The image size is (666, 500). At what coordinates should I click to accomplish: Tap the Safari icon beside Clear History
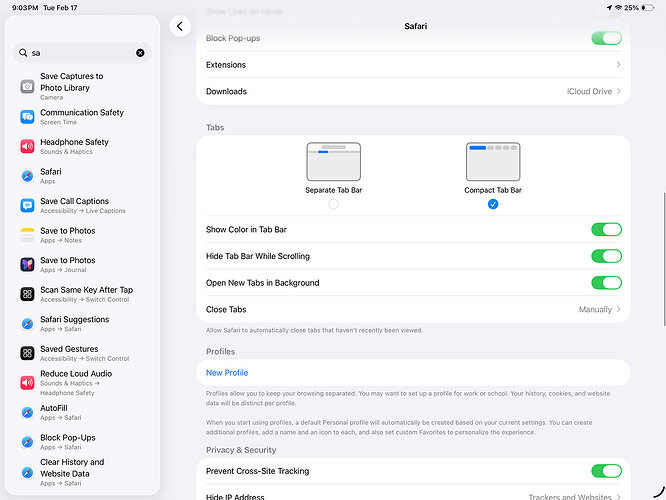[27, 472]
